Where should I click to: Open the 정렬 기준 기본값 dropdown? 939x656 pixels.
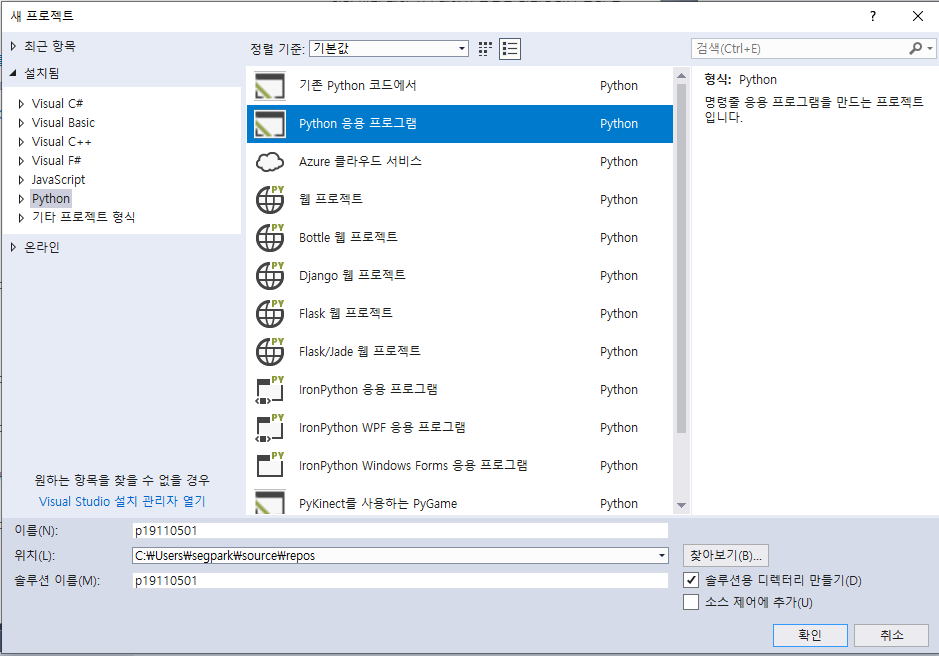click(389, 49)
